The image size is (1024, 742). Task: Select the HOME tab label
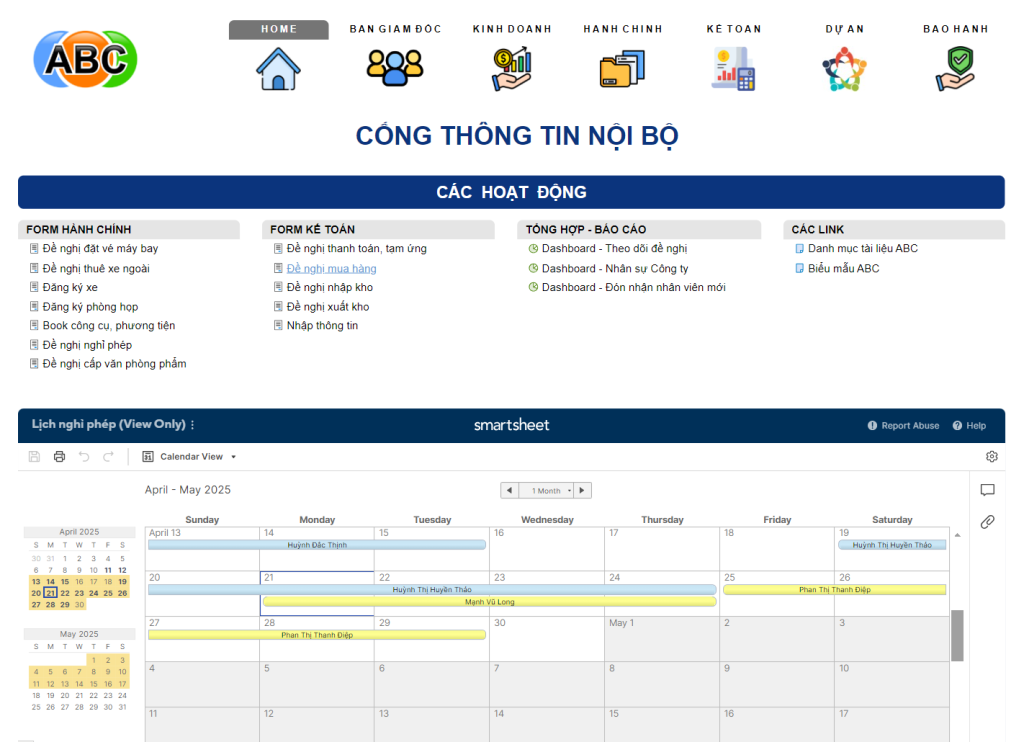point(278,30)
